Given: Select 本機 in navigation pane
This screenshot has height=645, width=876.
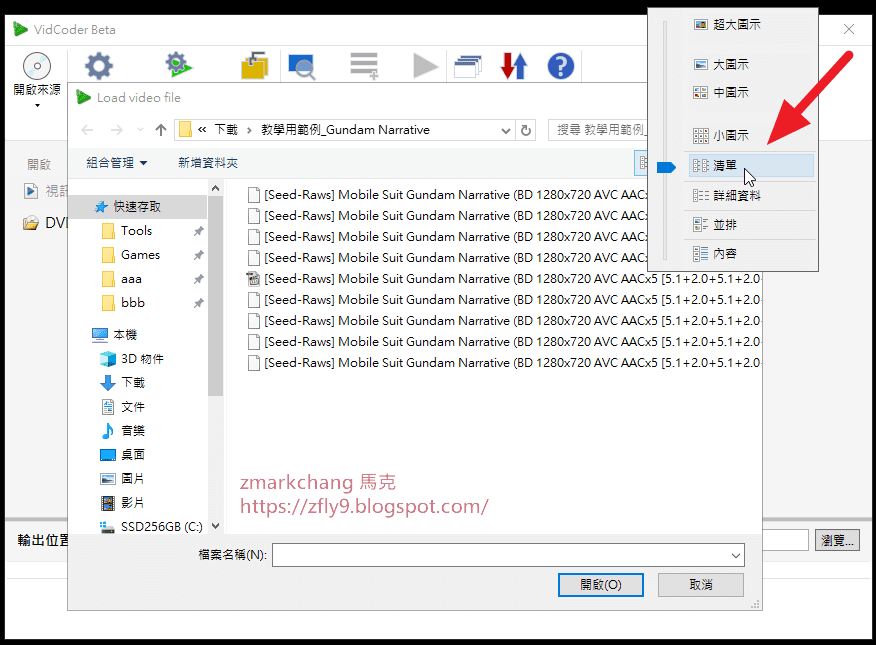Looking at the screenshot, I should tap(125, 335).
